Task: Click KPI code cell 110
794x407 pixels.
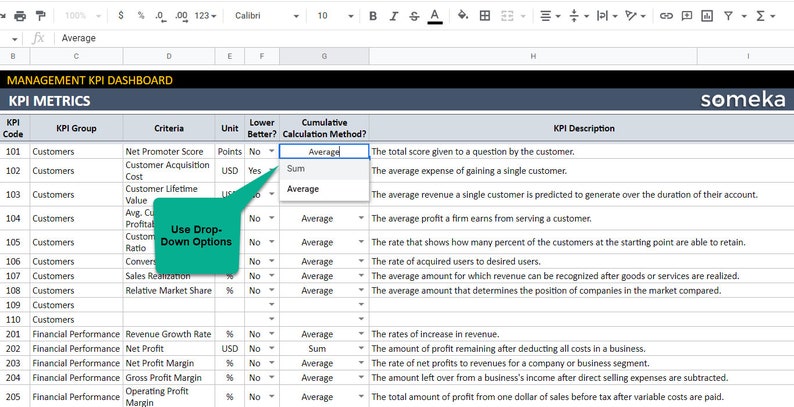Action: 13,319
